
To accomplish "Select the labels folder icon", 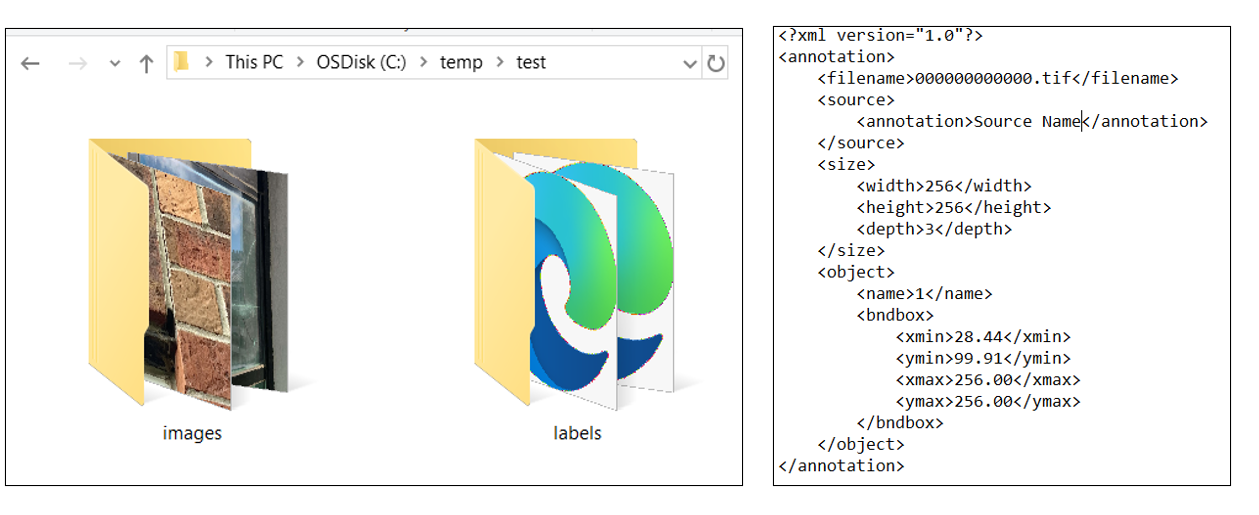I will (x=577, y=275).
